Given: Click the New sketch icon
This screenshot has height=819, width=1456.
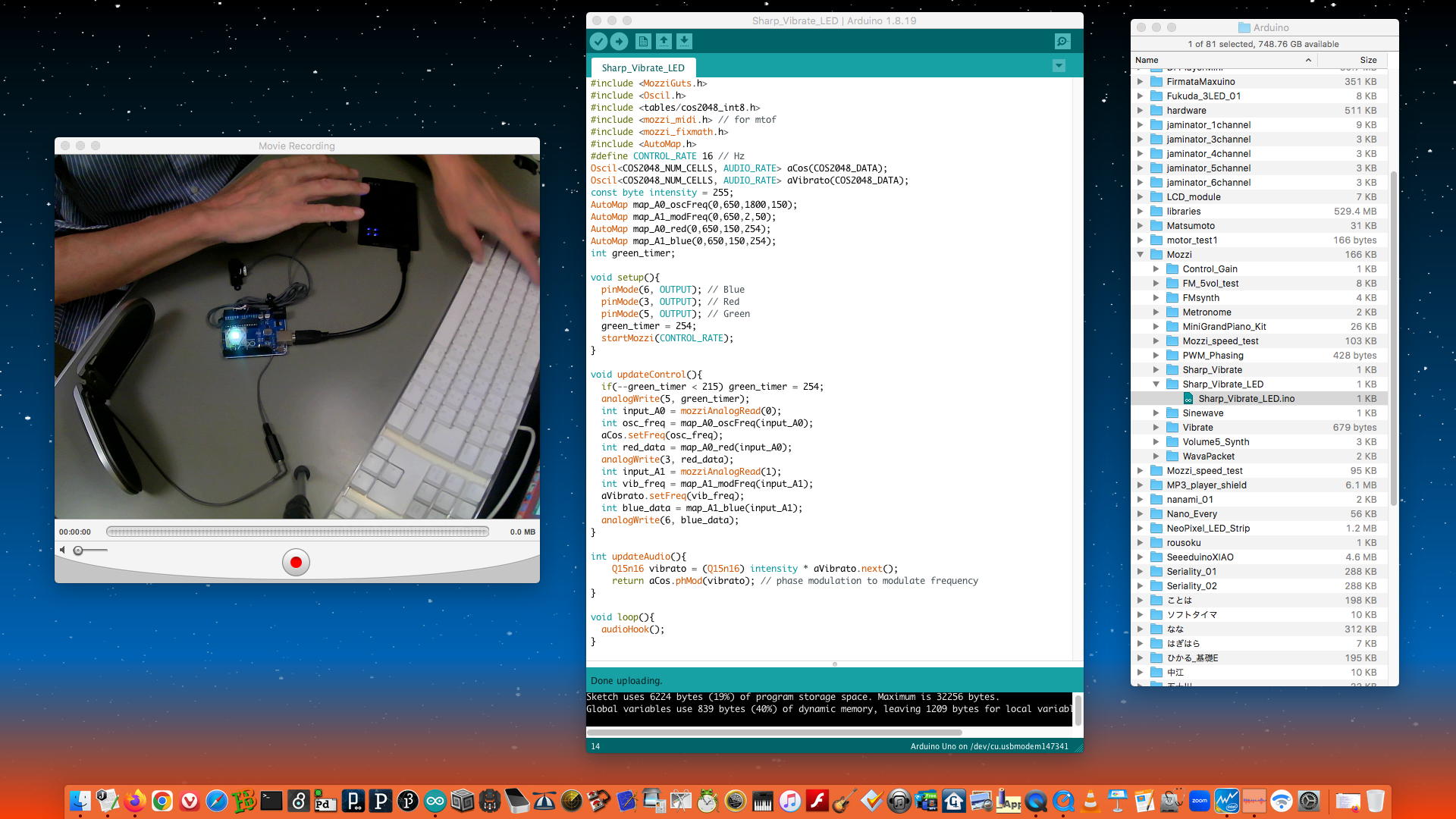Looking at the screenshot, I should point(643,42).
